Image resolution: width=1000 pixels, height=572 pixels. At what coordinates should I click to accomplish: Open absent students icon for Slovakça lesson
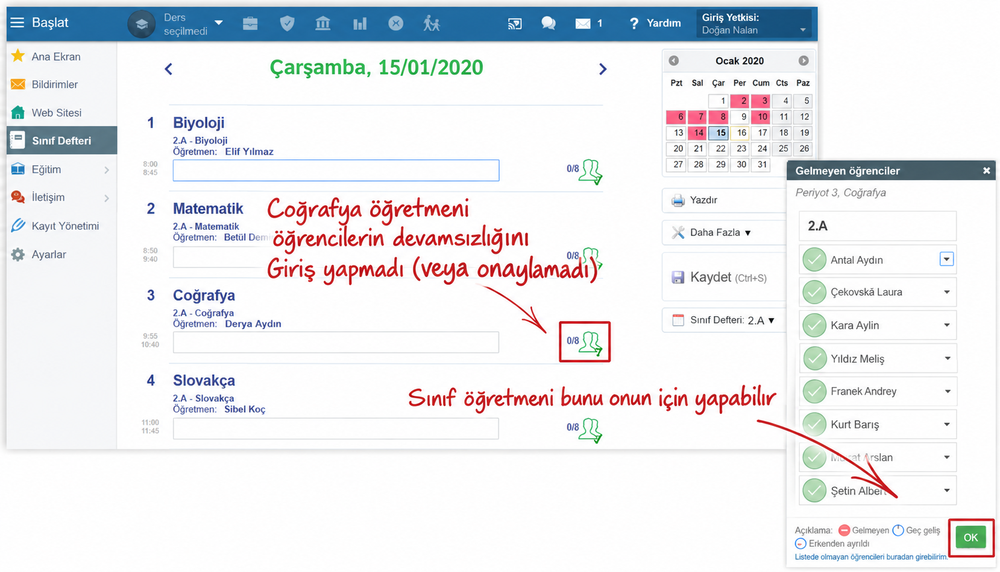point(590,430)
